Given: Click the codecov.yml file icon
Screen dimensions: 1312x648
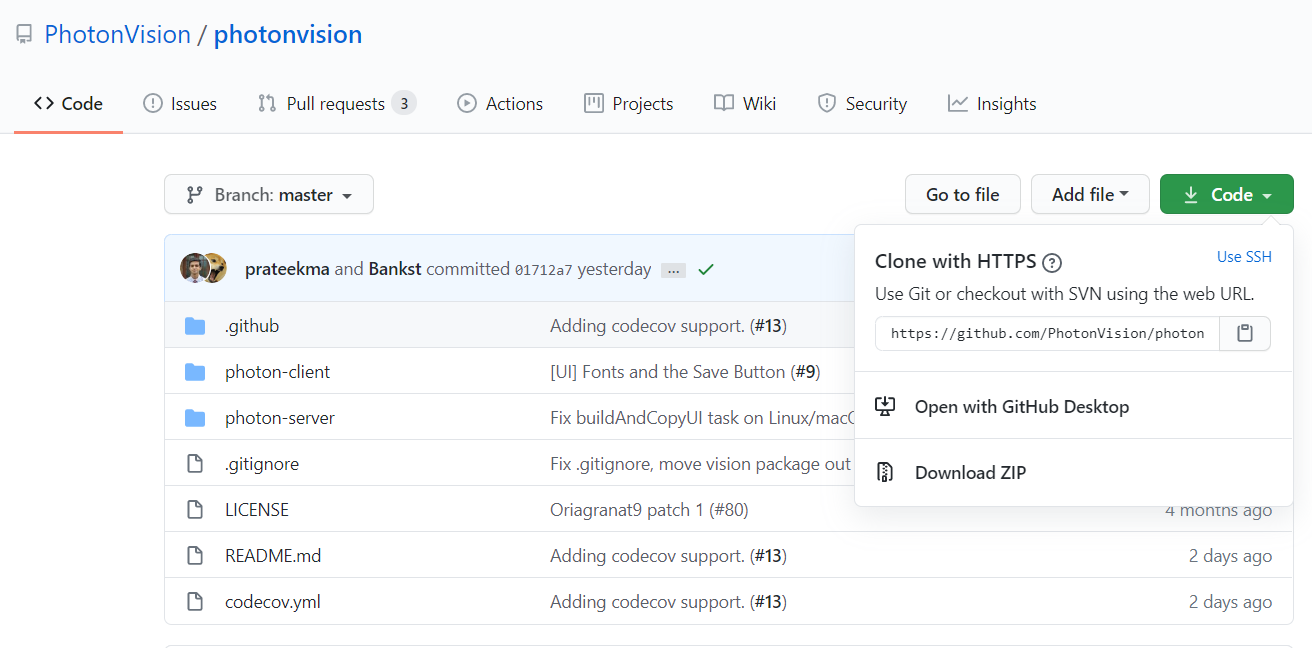Looking at the screenshot, I should [x=195, y=602].
